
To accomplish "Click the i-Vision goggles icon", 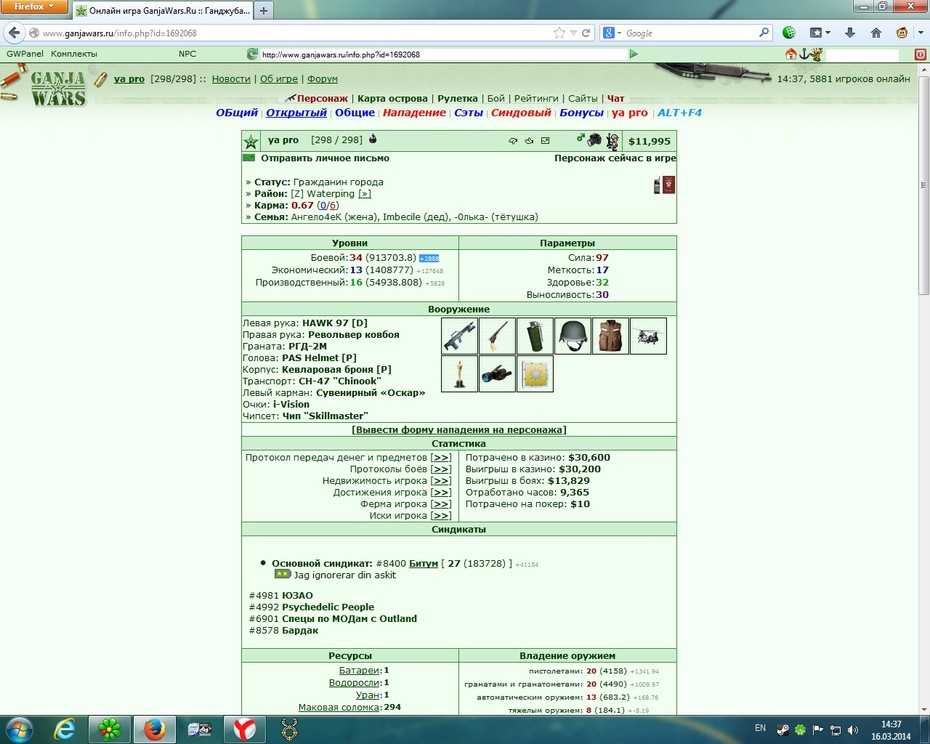I will [497, 374].
